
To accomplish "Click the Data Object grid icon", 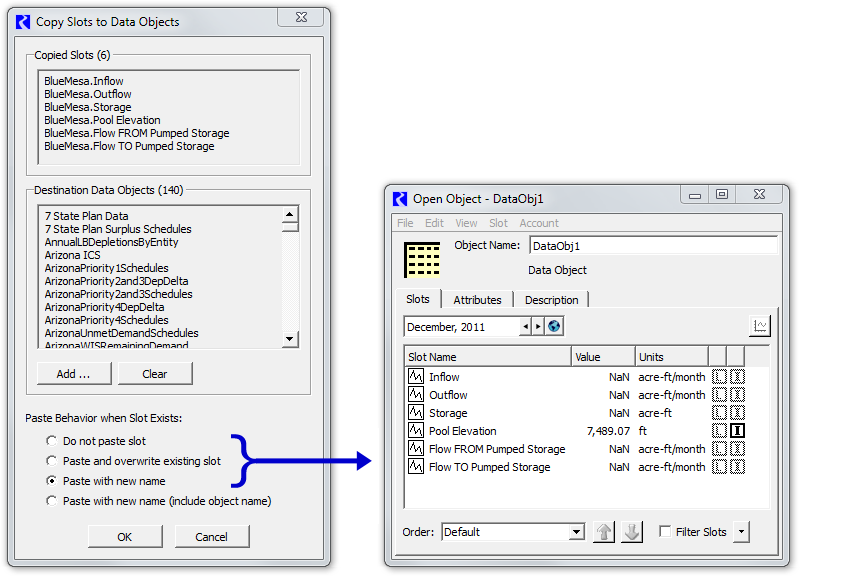I will tap(422, 260).
